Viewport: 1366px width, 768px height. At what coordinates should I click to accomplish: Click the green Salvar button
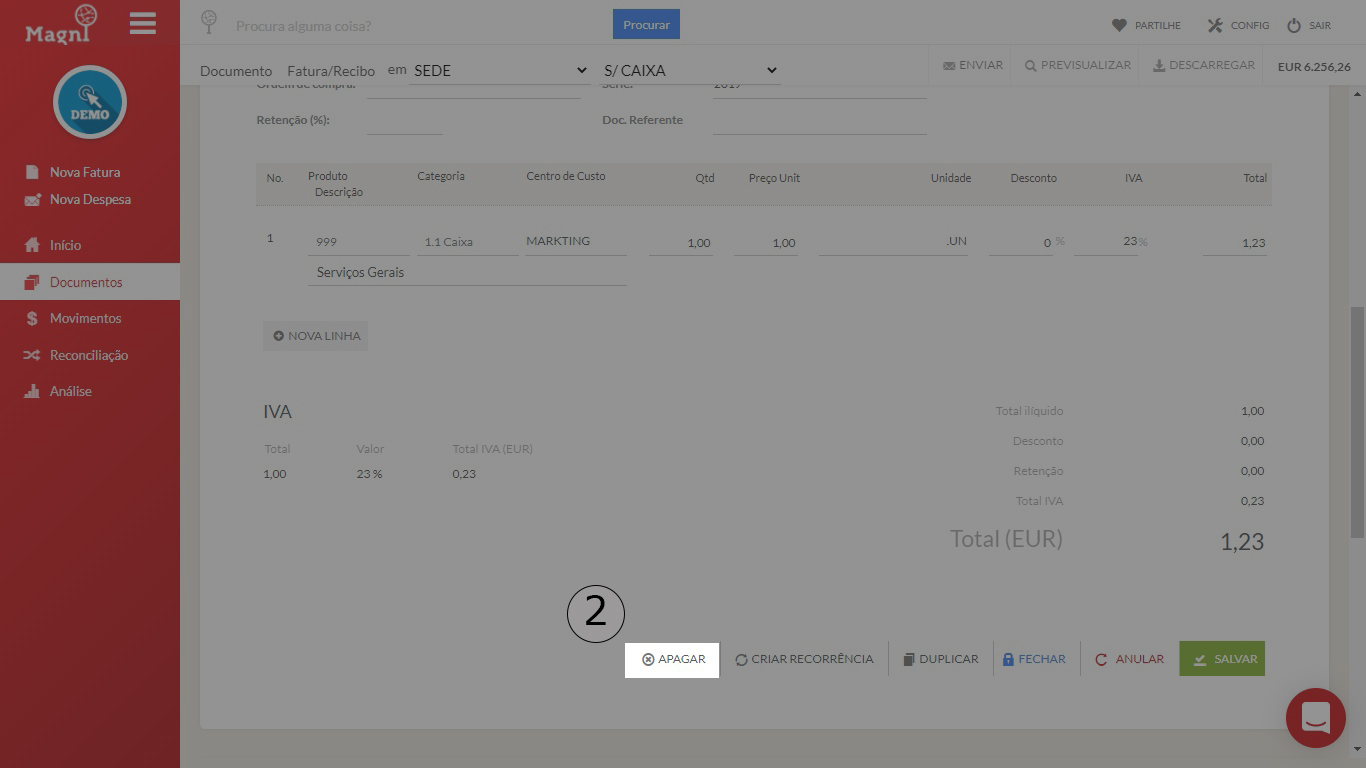[1222, 659]
